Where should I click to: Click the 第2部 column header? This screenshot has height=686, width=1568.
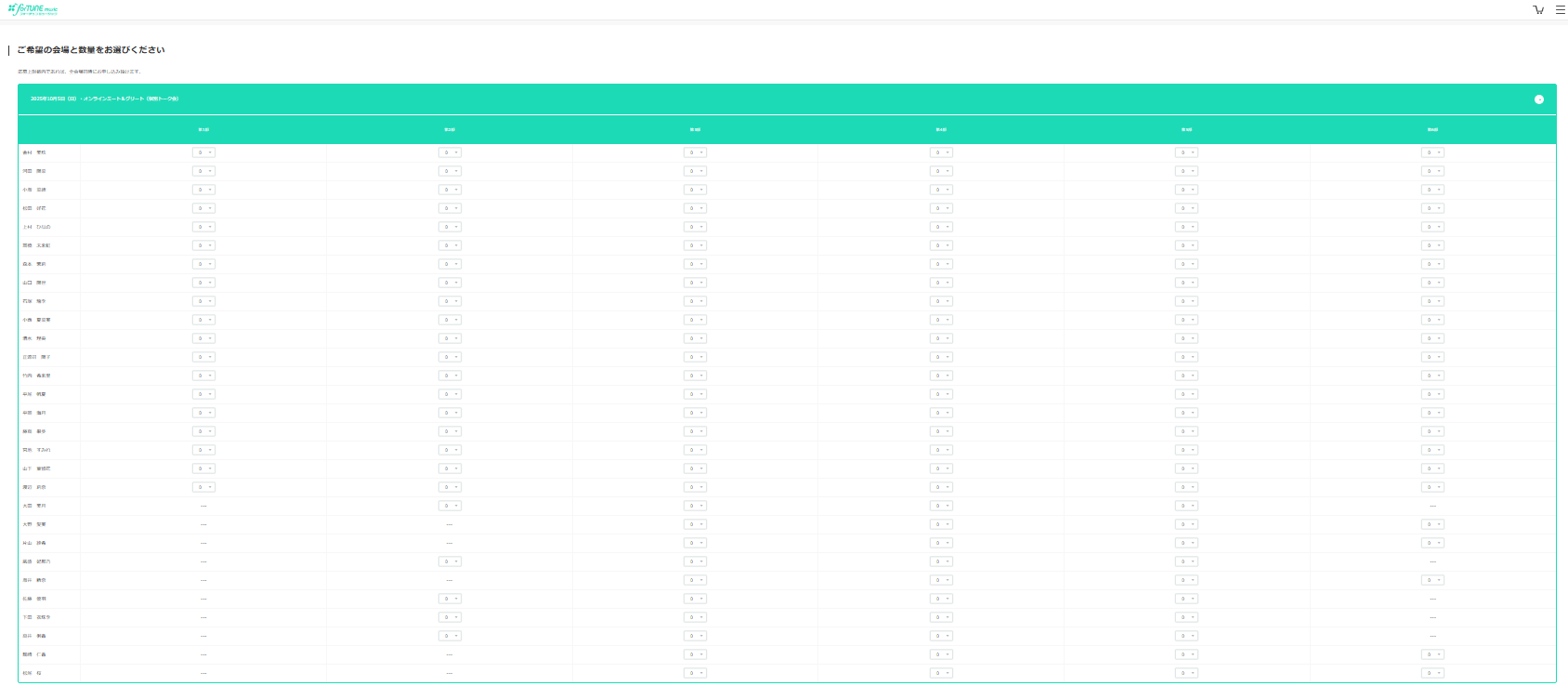(x=450, y=129)
